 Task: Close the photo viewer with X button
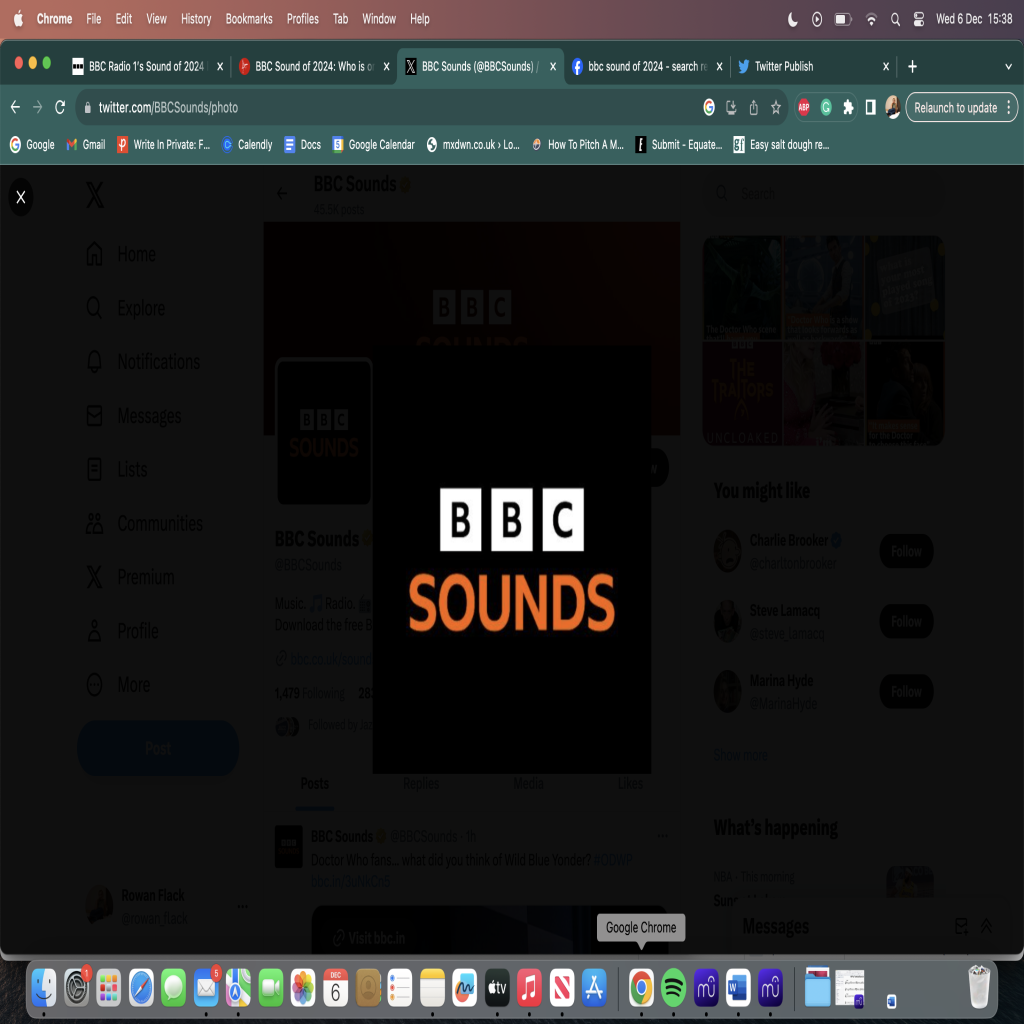click(x=20, y=197)
